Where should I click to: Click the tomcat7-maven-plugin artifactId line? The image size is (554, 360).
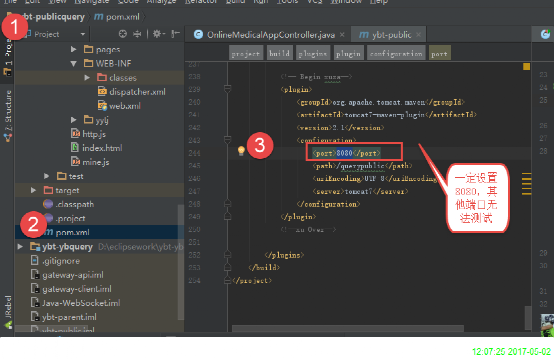(x=387, y=114)
